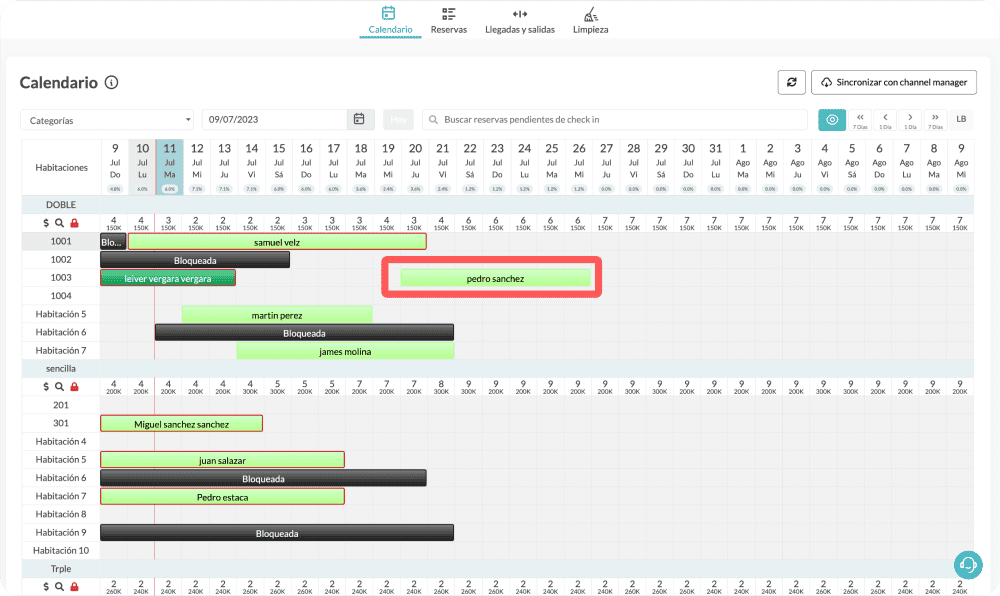1000x596 pixels.
Task: Select room 201 label
Action: tap(61, 405)
